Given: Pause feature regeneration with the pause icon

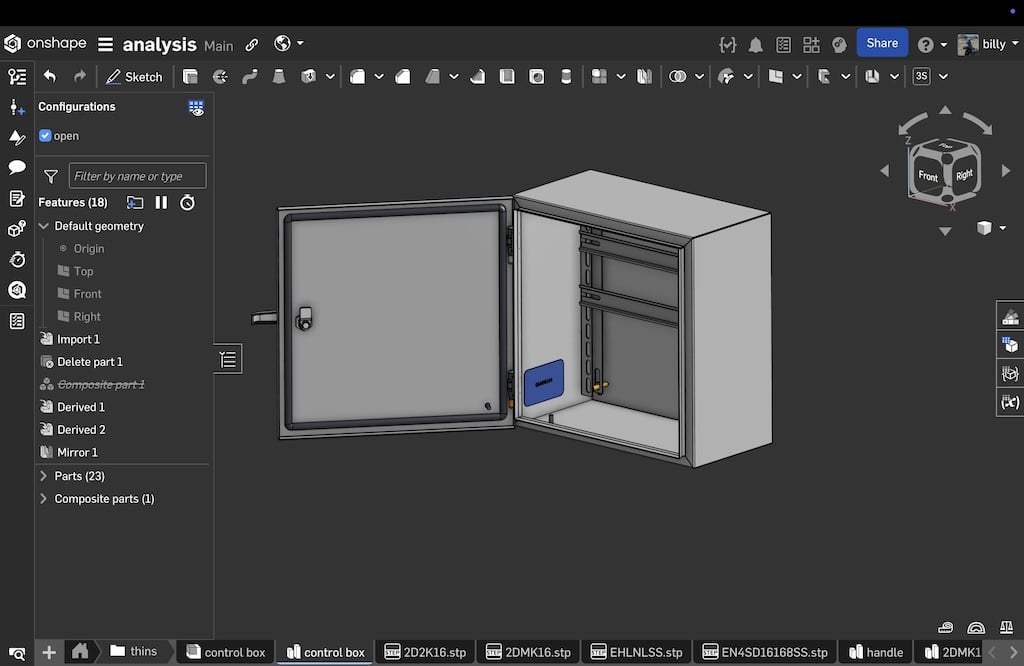Looking at the screenshot, I should click(x=161, y=203).
